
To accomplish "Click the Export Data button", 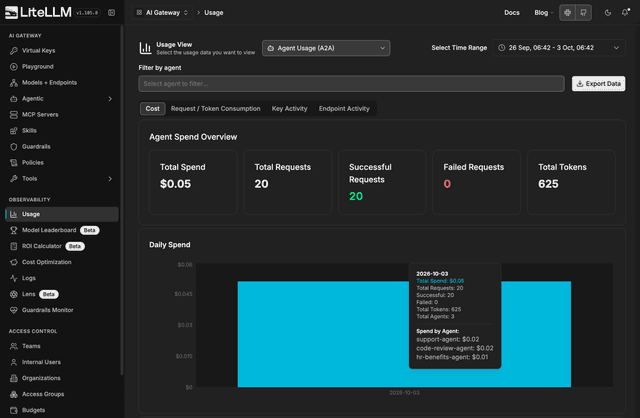I will (598, 84).
